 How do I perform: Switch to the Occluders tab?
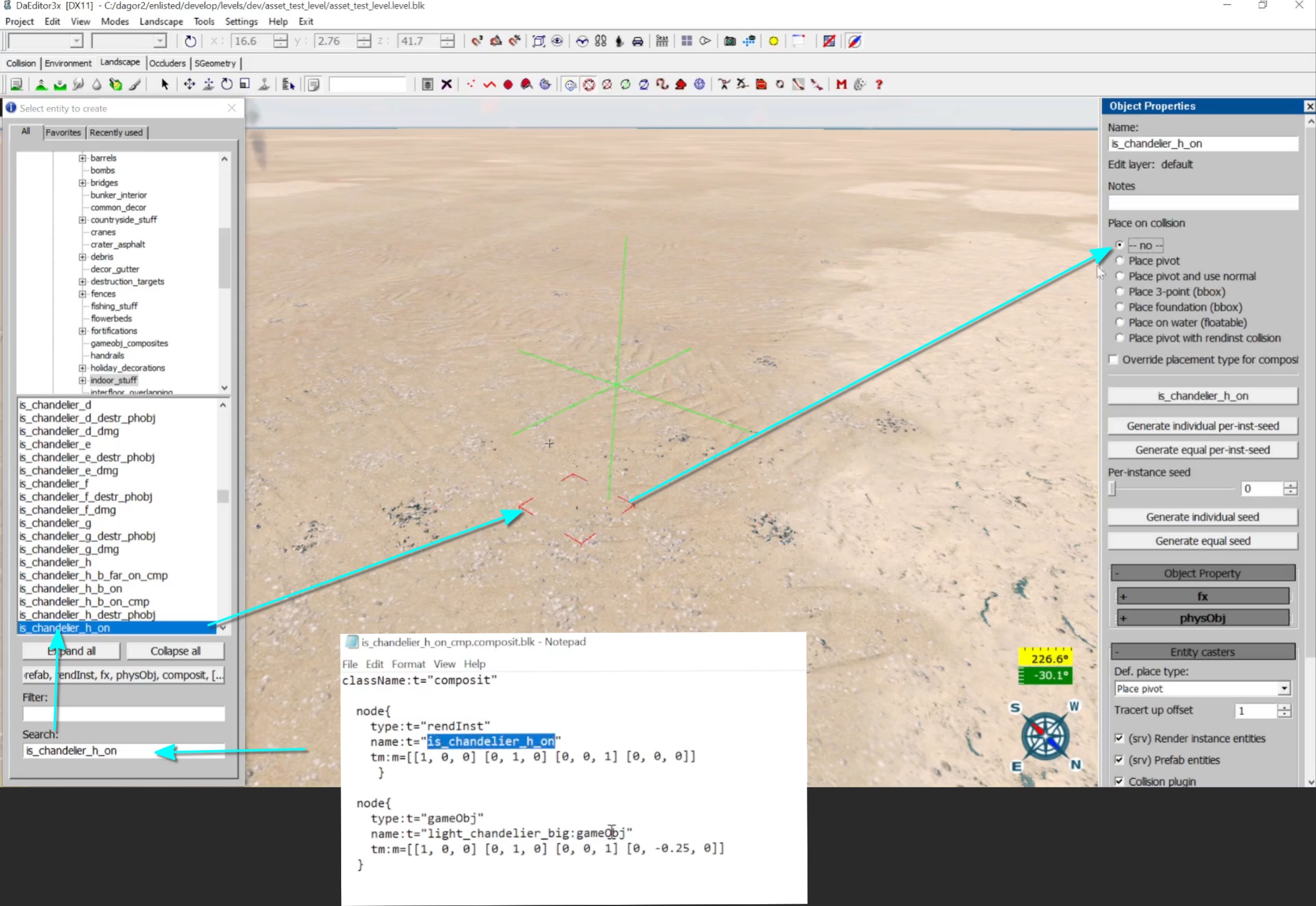click(x=167, y=63)
